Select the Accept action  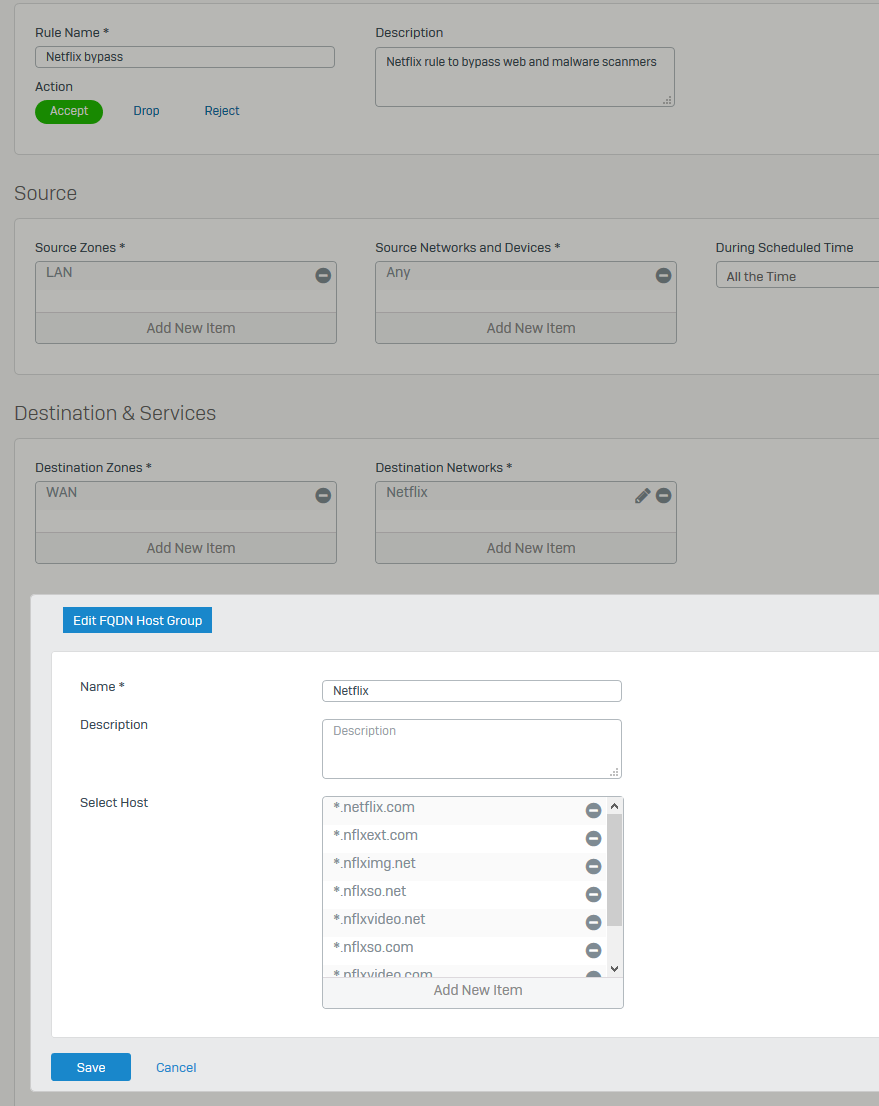[x=69, y=111]
